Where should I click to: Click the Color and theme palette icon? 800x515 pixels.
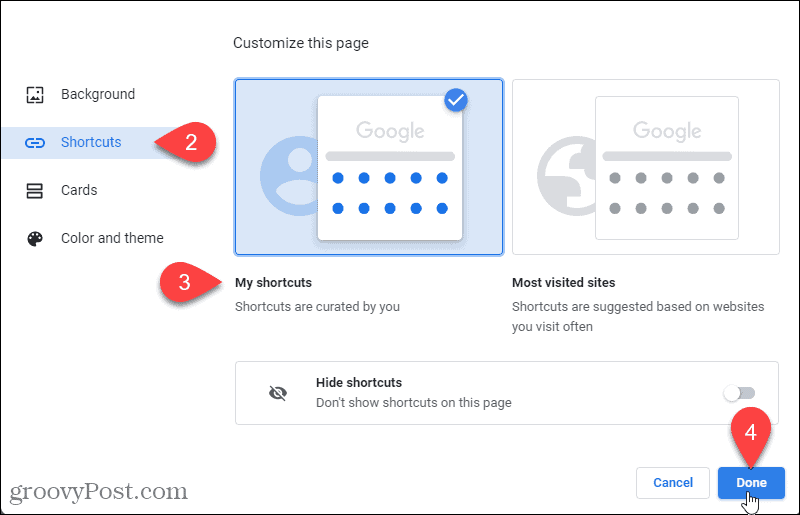(35, 238)
